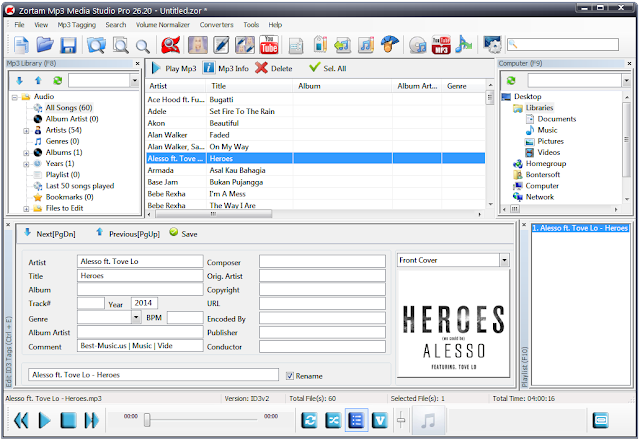Open the Genre dropdown in tag editor
Screen dimensions: 640x440
[136, 317]
